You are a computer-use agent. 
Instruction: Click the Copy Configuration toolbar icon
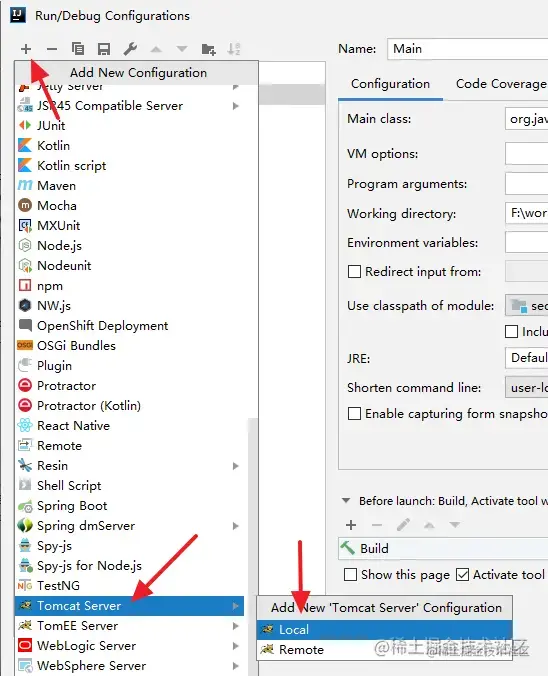coord(78,49)
